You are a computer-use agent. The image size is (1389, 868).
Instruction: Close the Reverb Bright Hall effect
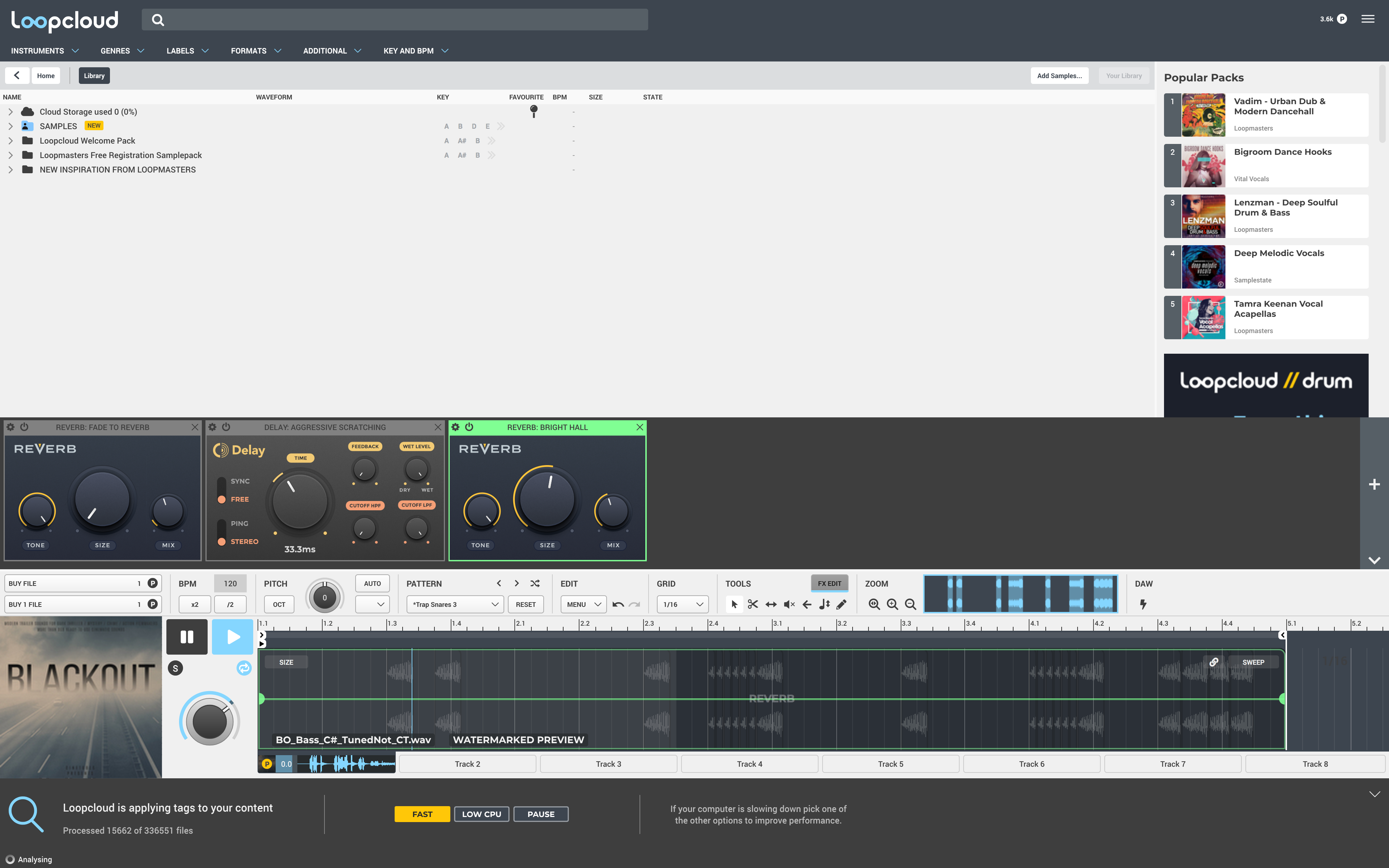pos(640,427)
